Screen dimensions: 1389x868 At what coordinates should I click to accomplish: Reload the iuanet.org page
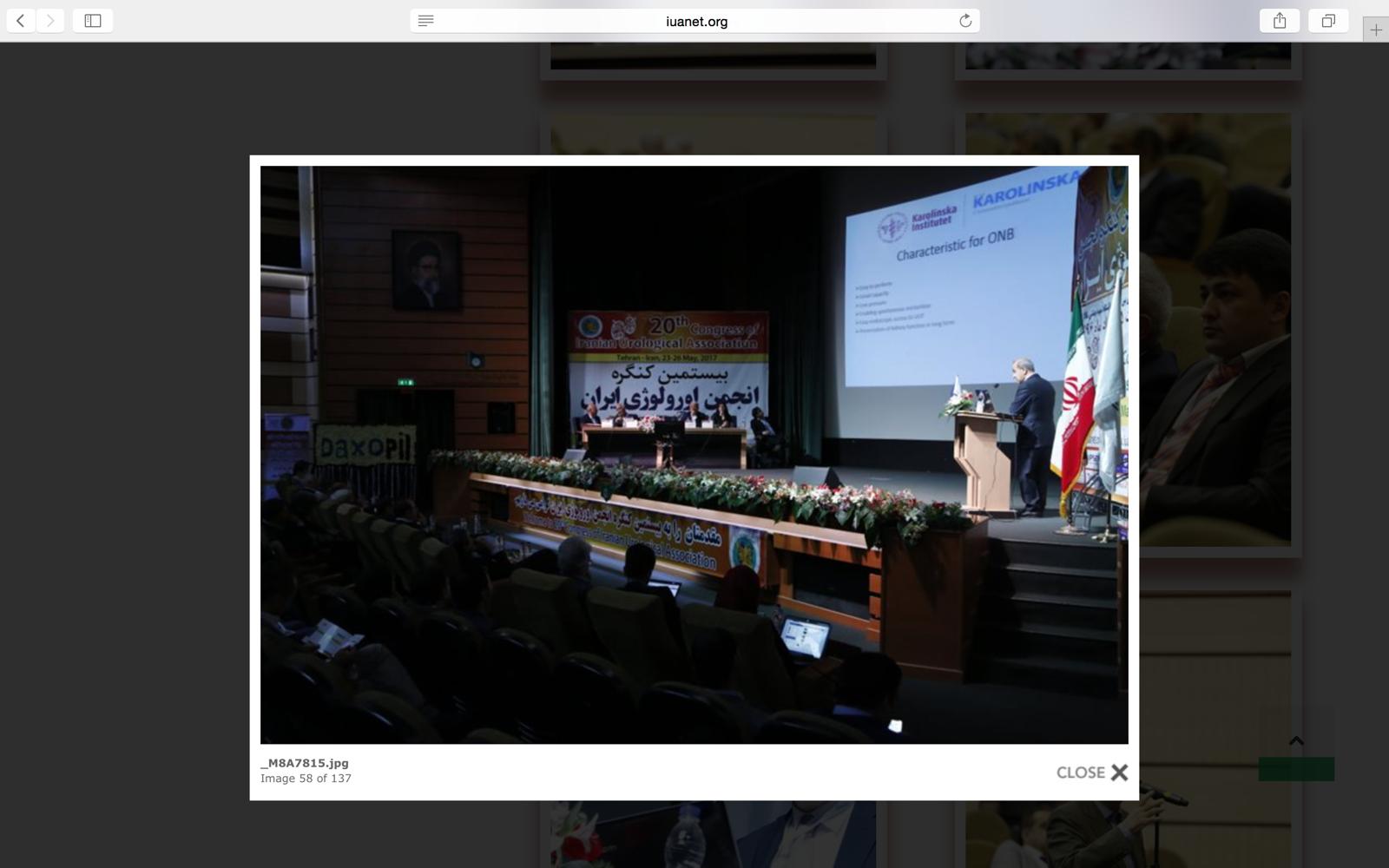964,21
